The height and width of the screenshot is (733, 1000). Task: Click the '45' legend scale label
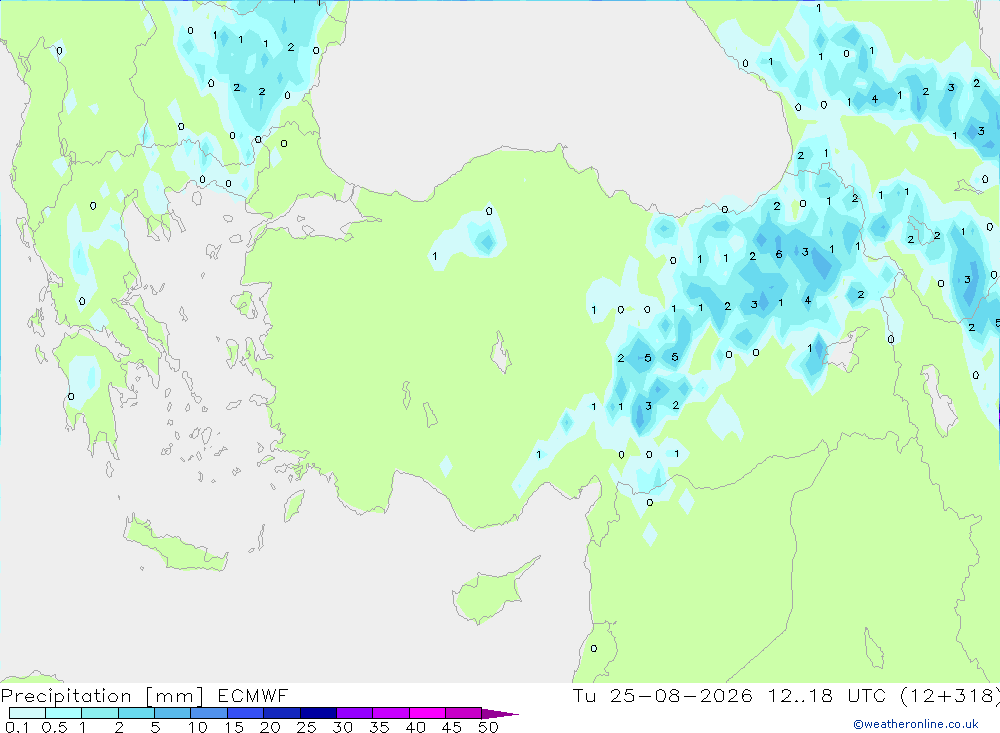pos(452,727)
